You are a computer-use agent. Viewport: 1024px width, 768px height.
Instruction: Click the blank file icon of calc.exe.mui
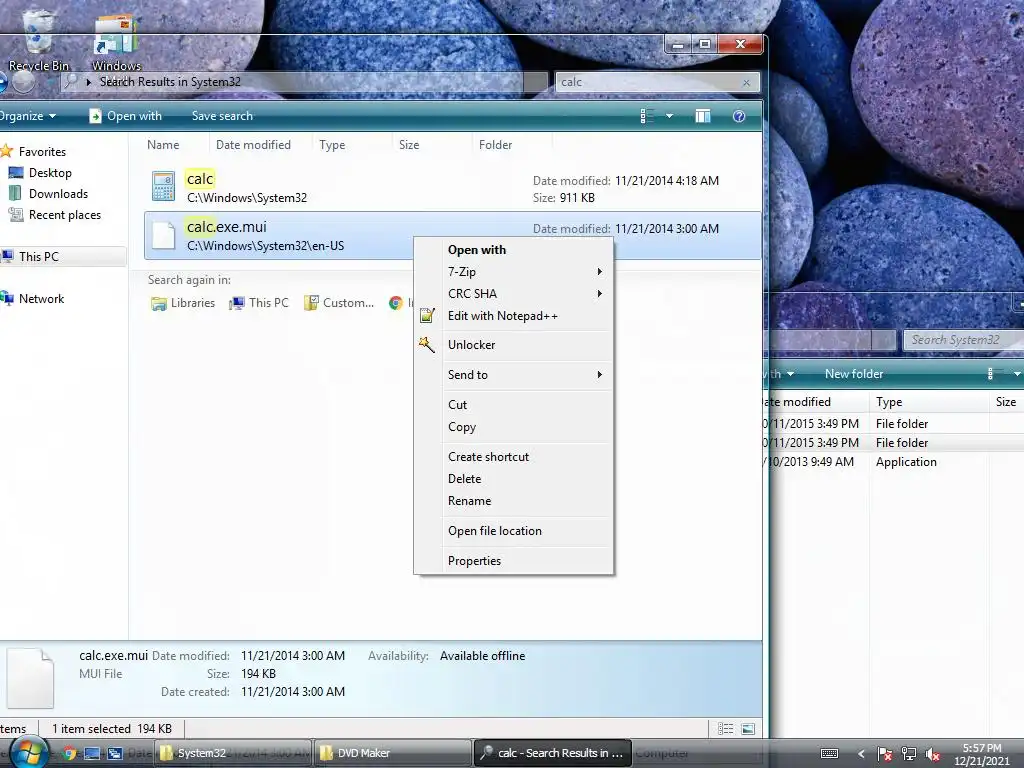click(163, 235)
